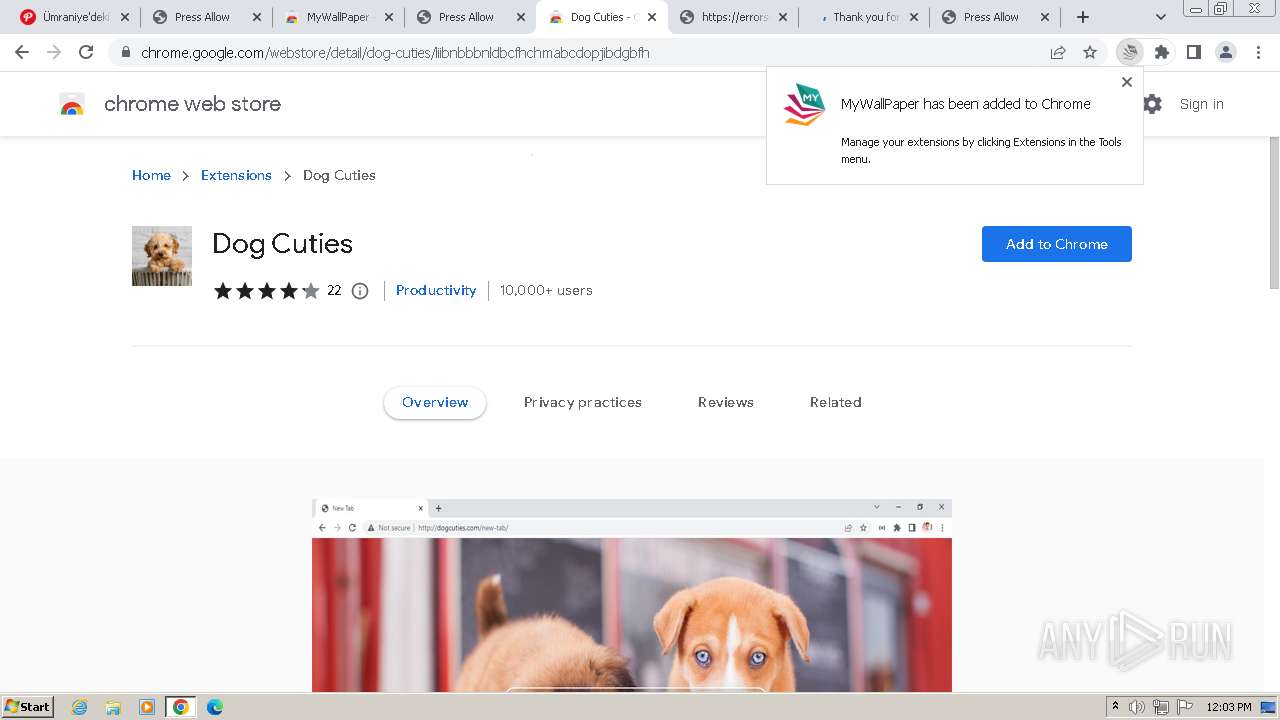This screenshot has height=720, width=1280.
Task: Click the 12:03 PM clock
Action: pyautogui.click(x=1229, y=707)
